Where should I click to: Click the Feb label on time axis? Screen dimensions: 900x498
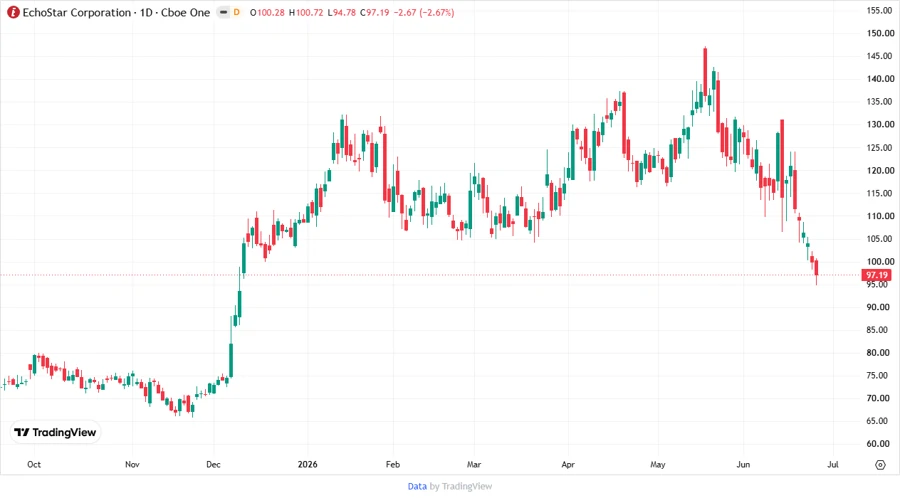tap(393, 465)
